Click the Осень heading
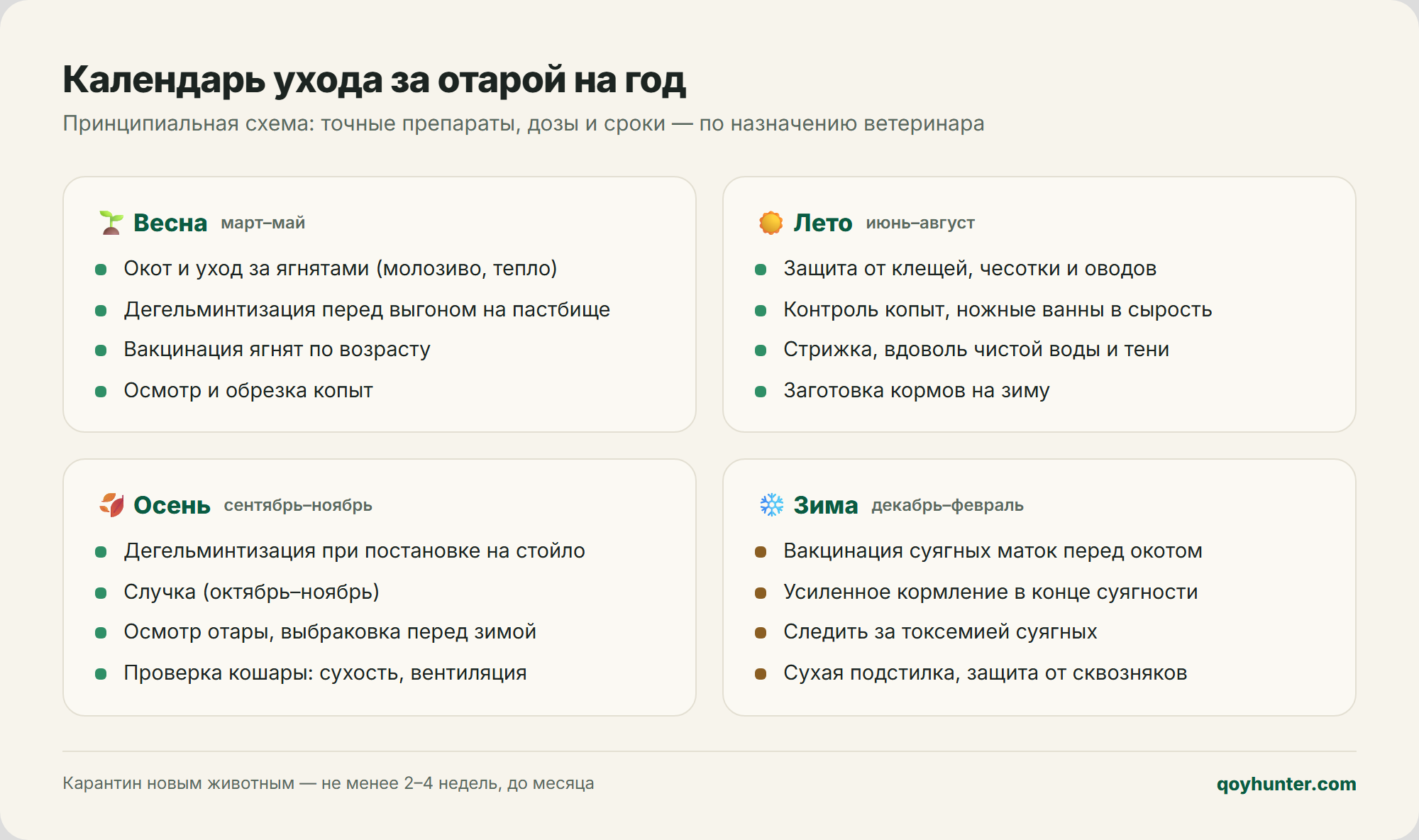 tap(172, 505)
